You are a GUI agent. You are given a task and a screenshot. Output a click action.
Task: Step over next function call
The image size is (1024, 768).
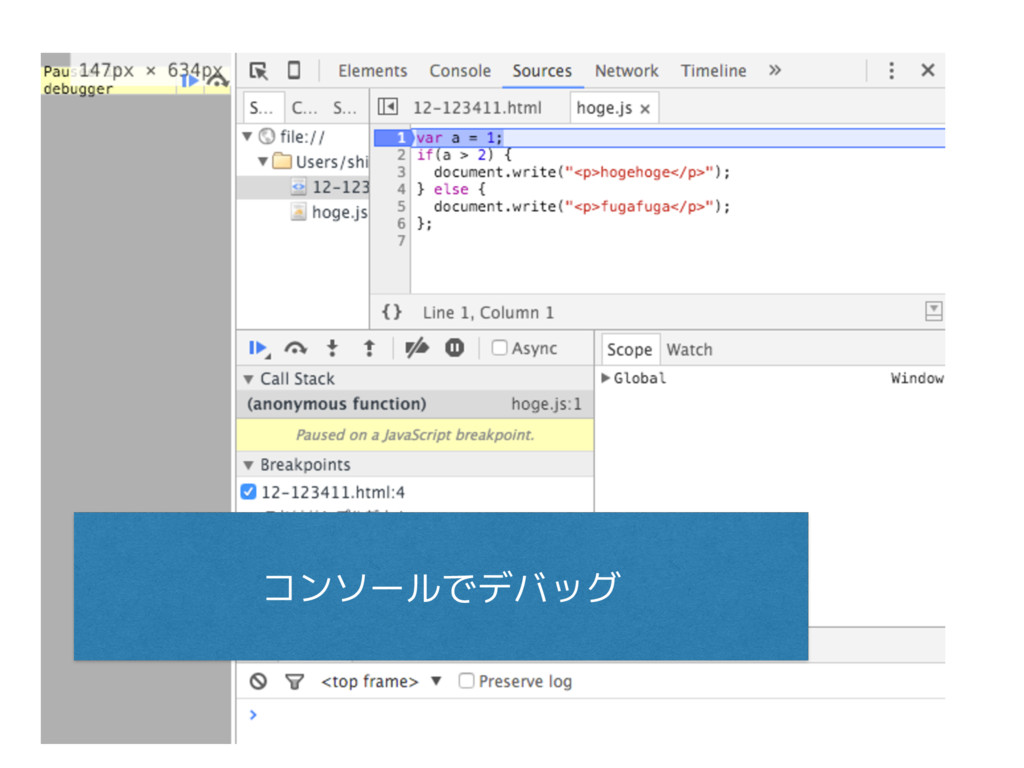point(295,349)
